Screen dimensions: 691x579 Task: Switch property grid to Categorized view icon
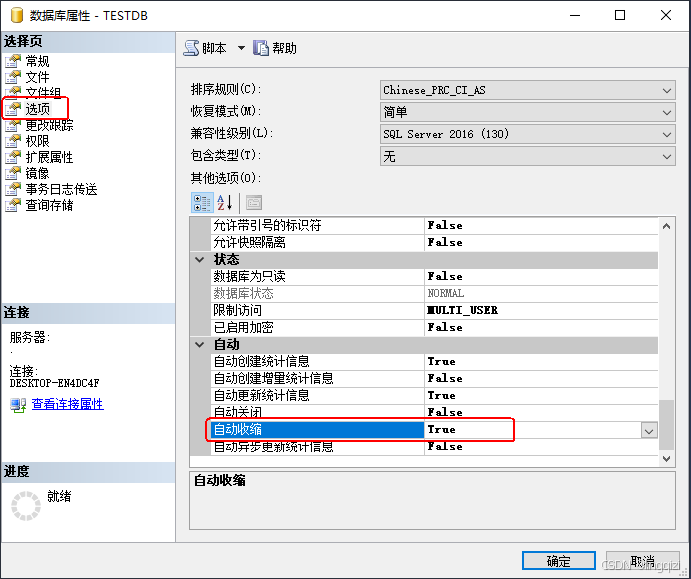point(202,203)
